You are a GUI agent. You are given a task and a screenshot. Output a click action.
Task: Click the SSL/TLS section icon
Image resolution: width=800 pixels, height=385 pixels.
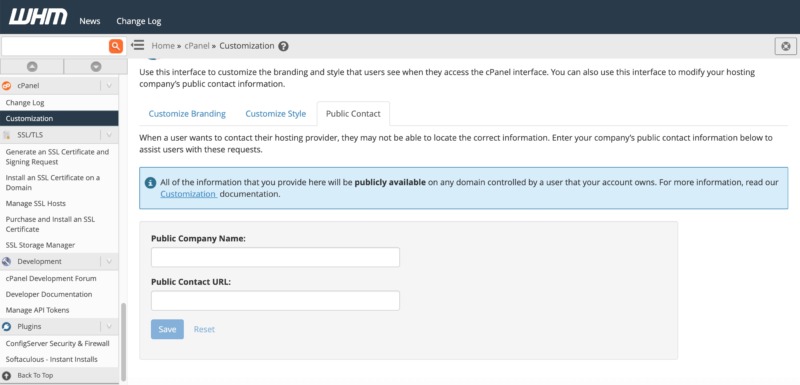point(7,135)
